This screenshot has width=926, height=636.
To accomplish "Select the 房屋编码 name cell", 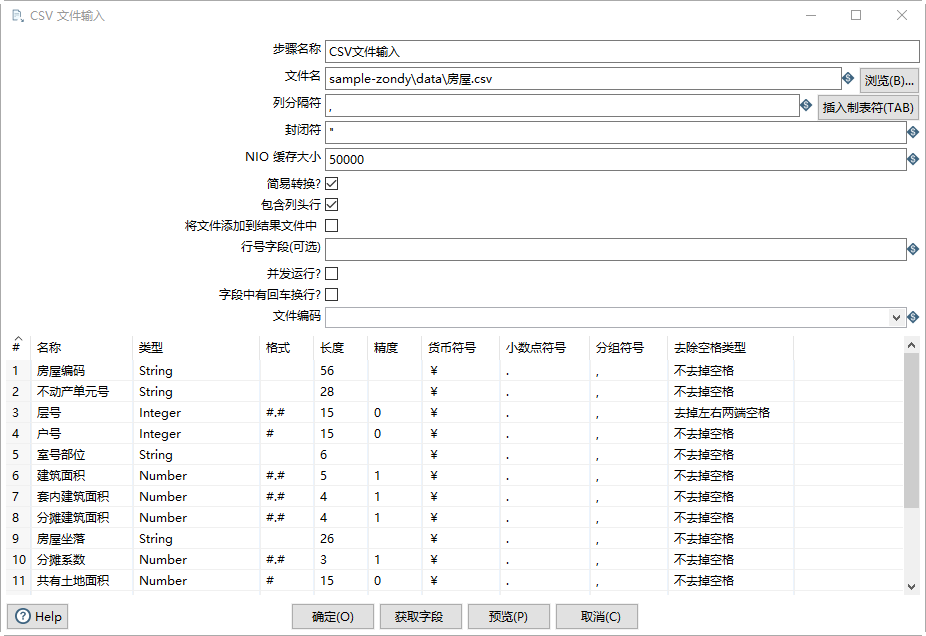I will click(81, 371).
